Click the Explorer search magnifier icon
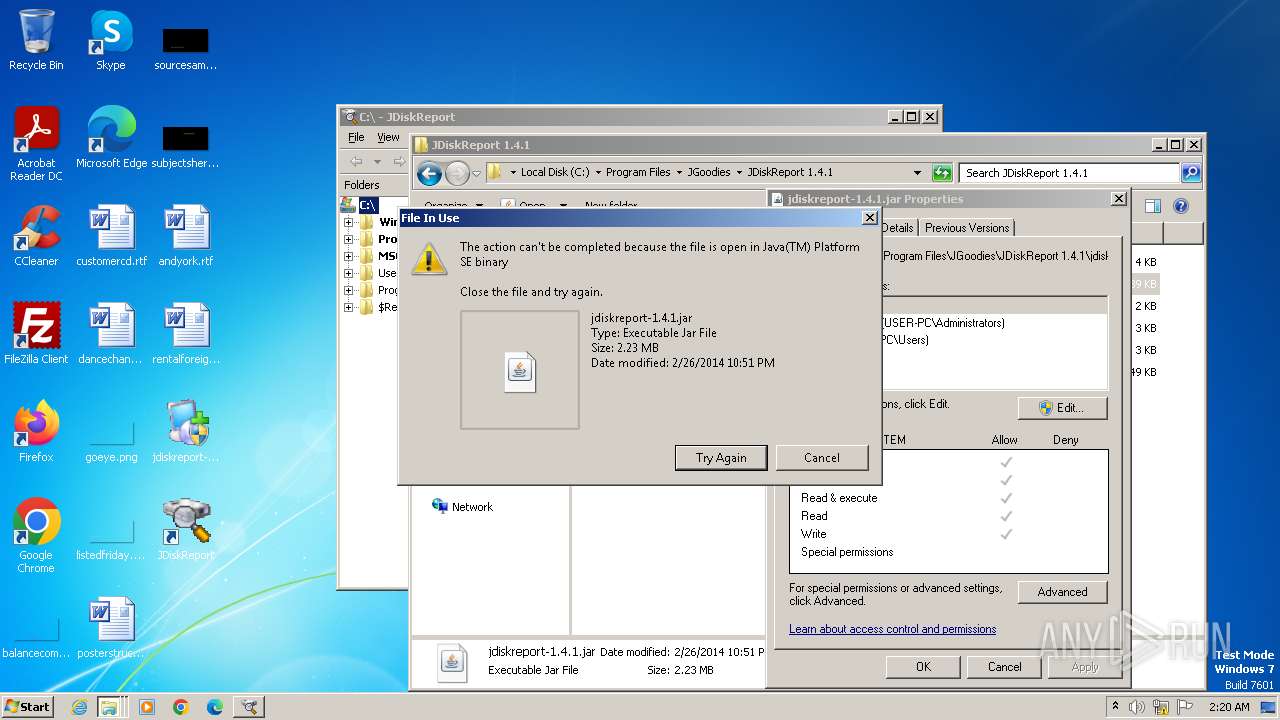 tap(1190, 173)
